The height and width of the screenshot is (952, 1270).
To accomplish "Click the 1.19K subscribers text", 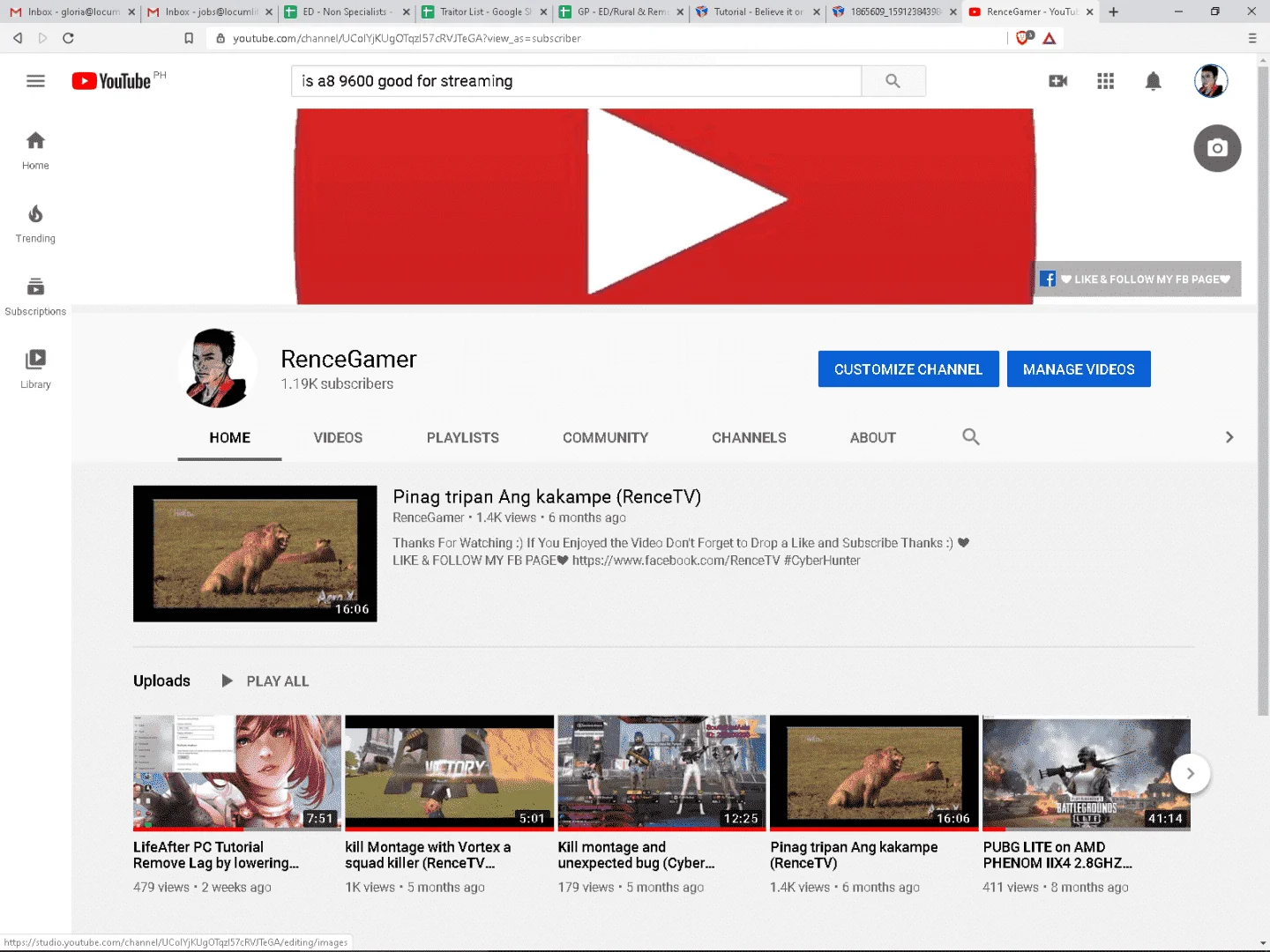I will 337,384.
